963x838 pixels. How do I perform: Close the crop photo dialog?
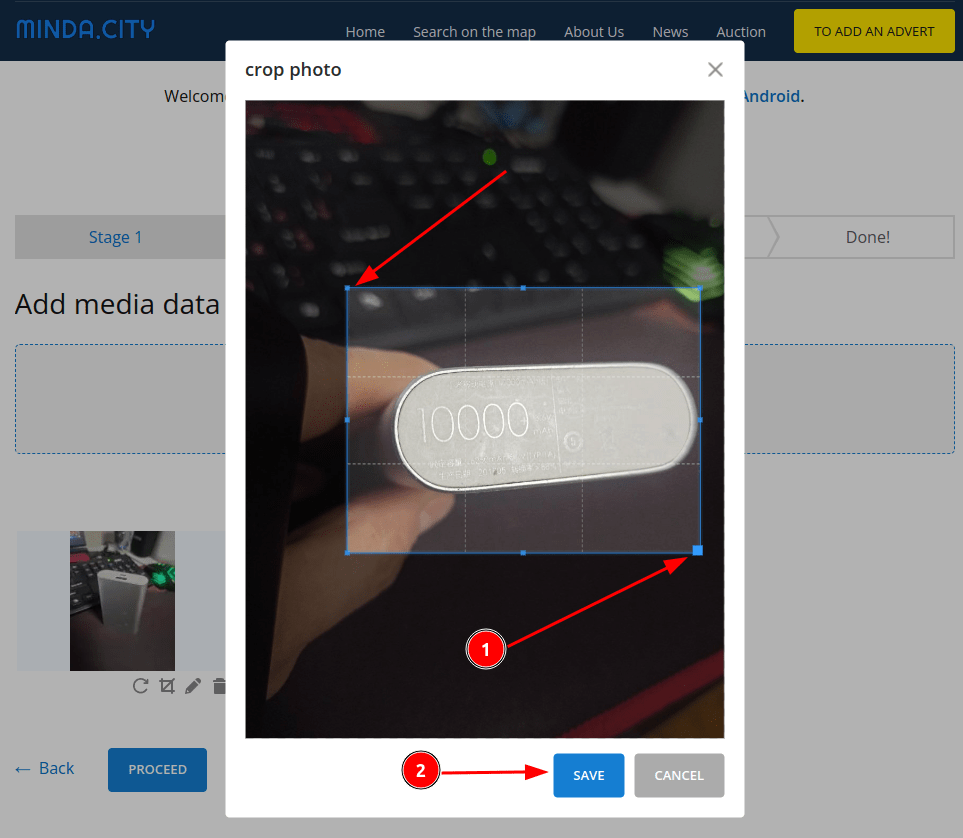coord(715,69)
